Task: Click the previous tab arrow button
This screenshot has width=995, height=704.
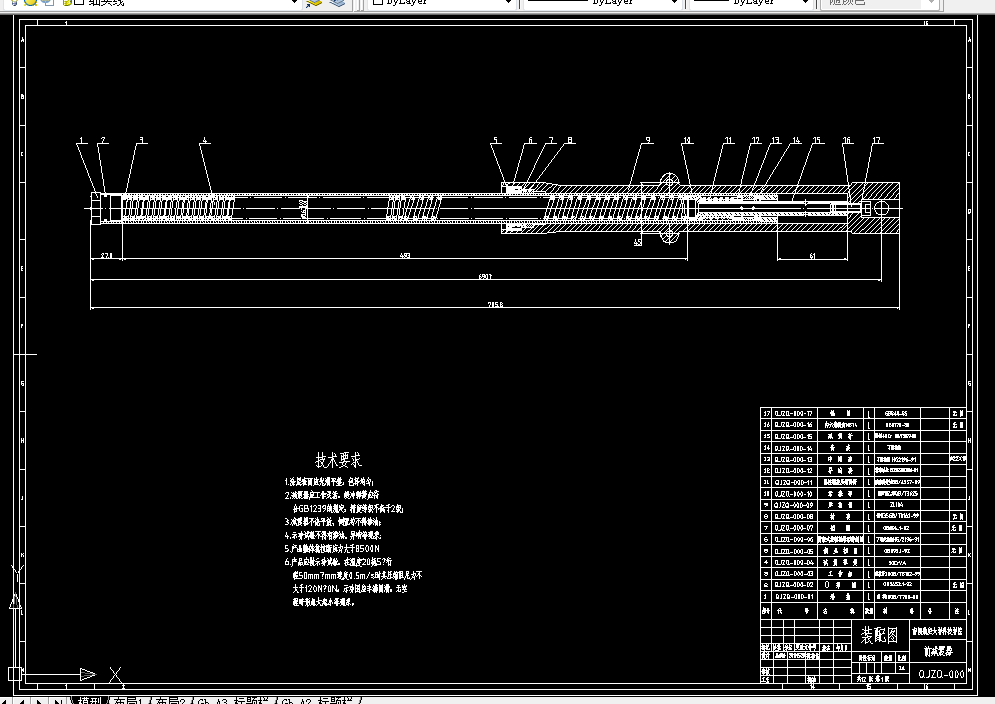Action: click(22, 701)
